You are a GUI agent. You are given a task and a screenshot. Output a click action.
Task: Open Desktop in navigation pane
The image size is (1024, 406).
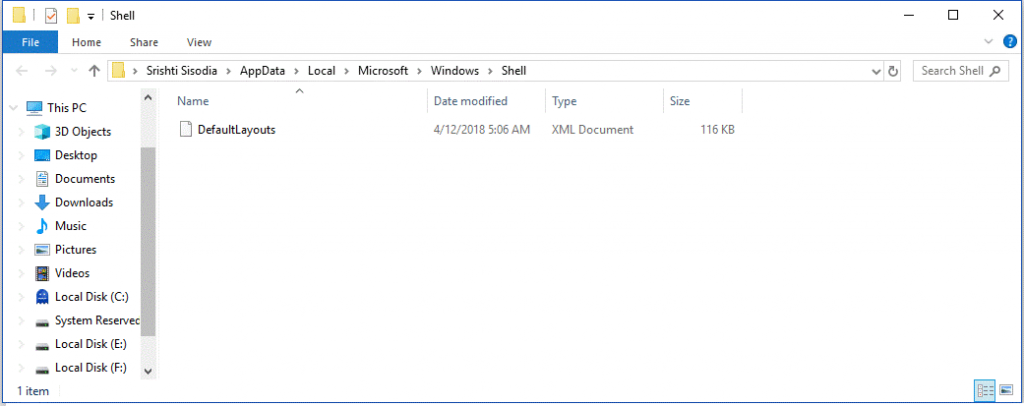click(76, 155)
